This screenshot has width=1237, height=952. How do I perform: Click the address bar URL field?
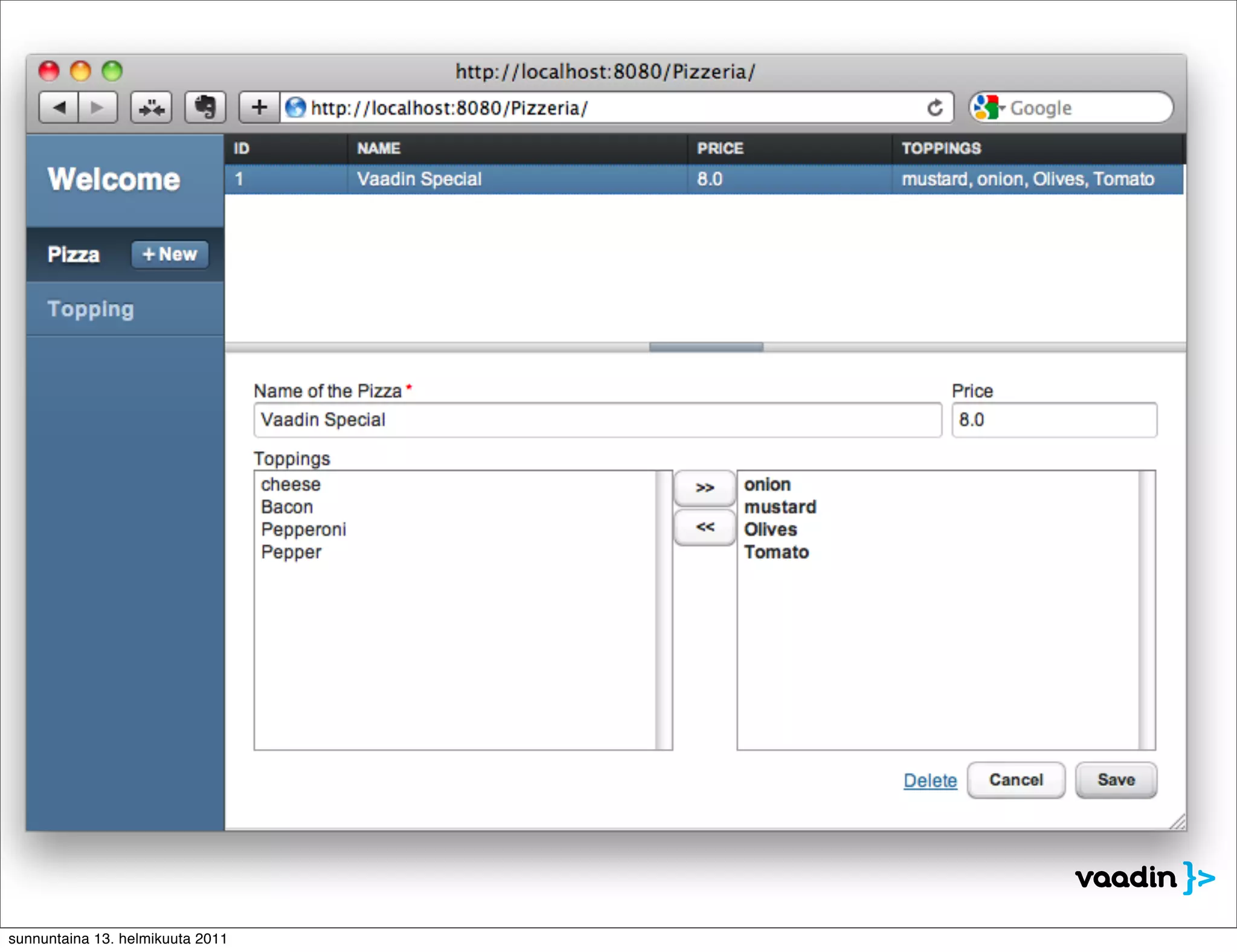point(616,108)
